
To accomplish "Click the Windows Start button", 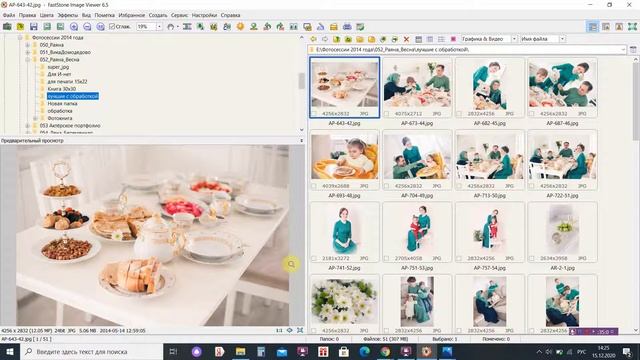I will click(x=10, y=351).
